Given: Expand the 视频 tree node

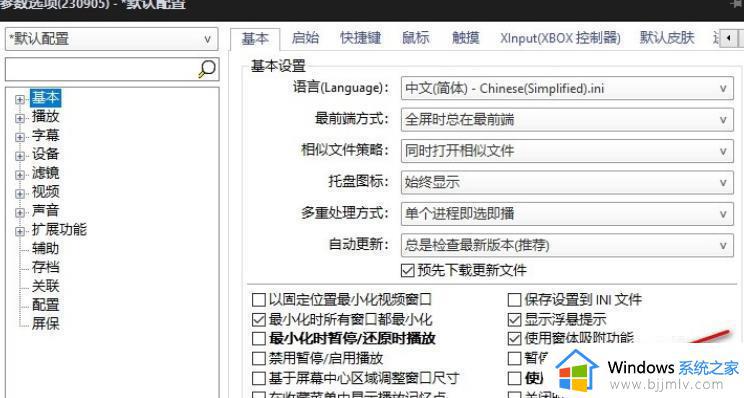Looking at the screenshot, I should pos(19,194).
